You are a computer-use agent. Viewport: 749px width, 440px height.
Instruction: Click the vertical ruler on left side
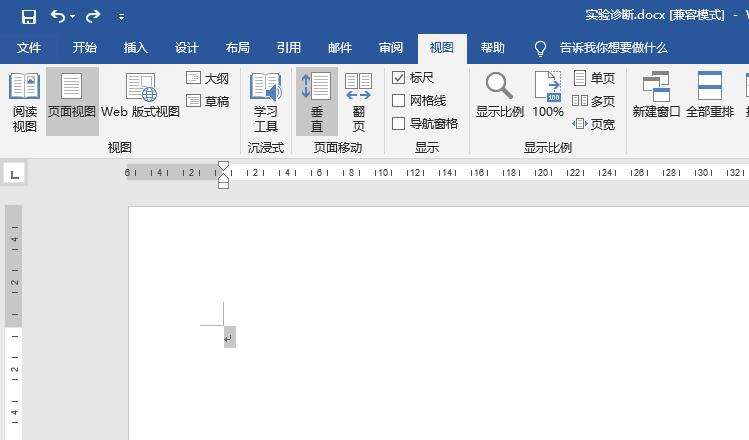coord(14,322)
